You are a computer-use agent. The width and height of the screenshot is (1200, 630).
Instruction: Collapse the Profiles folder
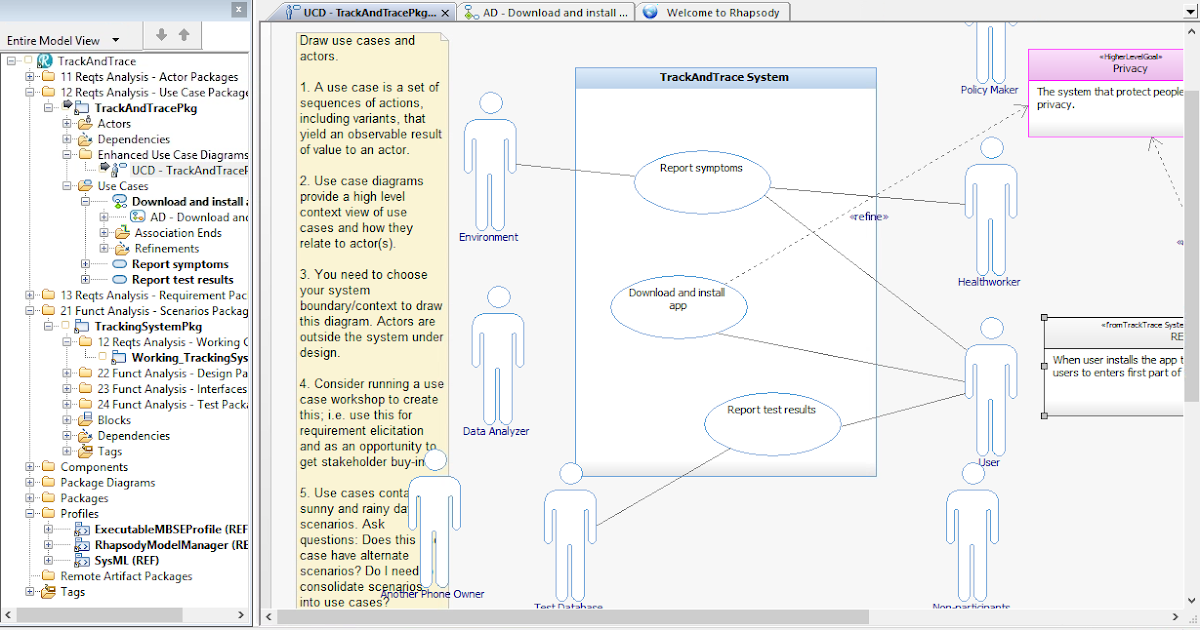click(29, 513)
